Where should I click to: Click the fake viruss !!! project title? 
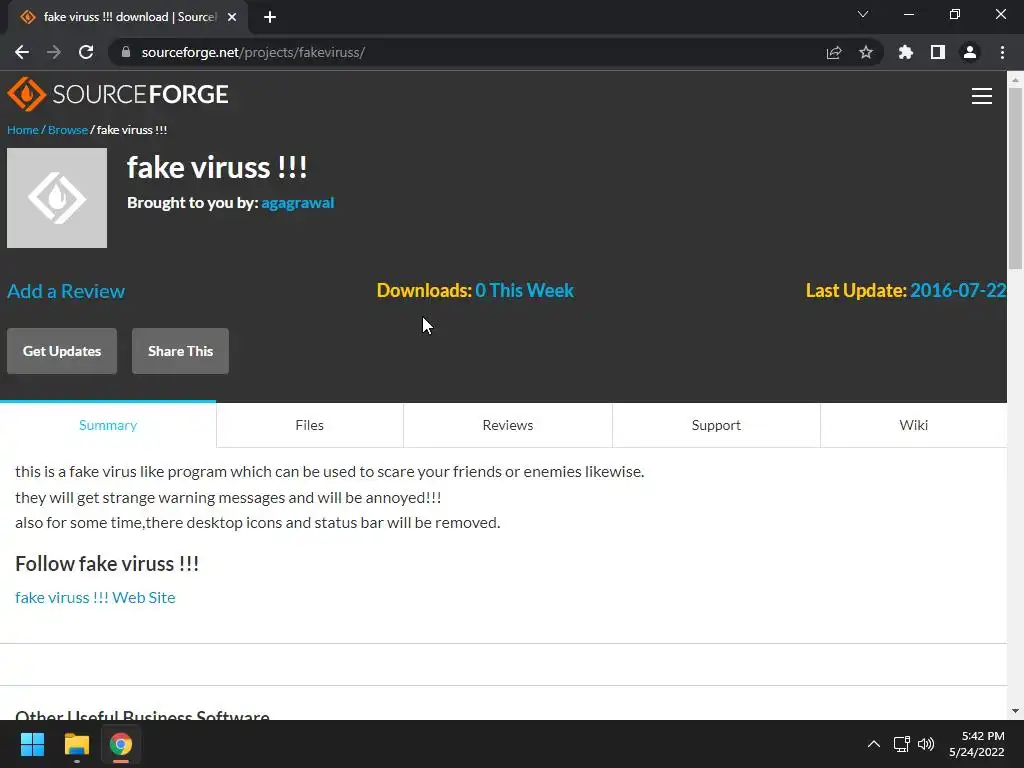(217, 167)
